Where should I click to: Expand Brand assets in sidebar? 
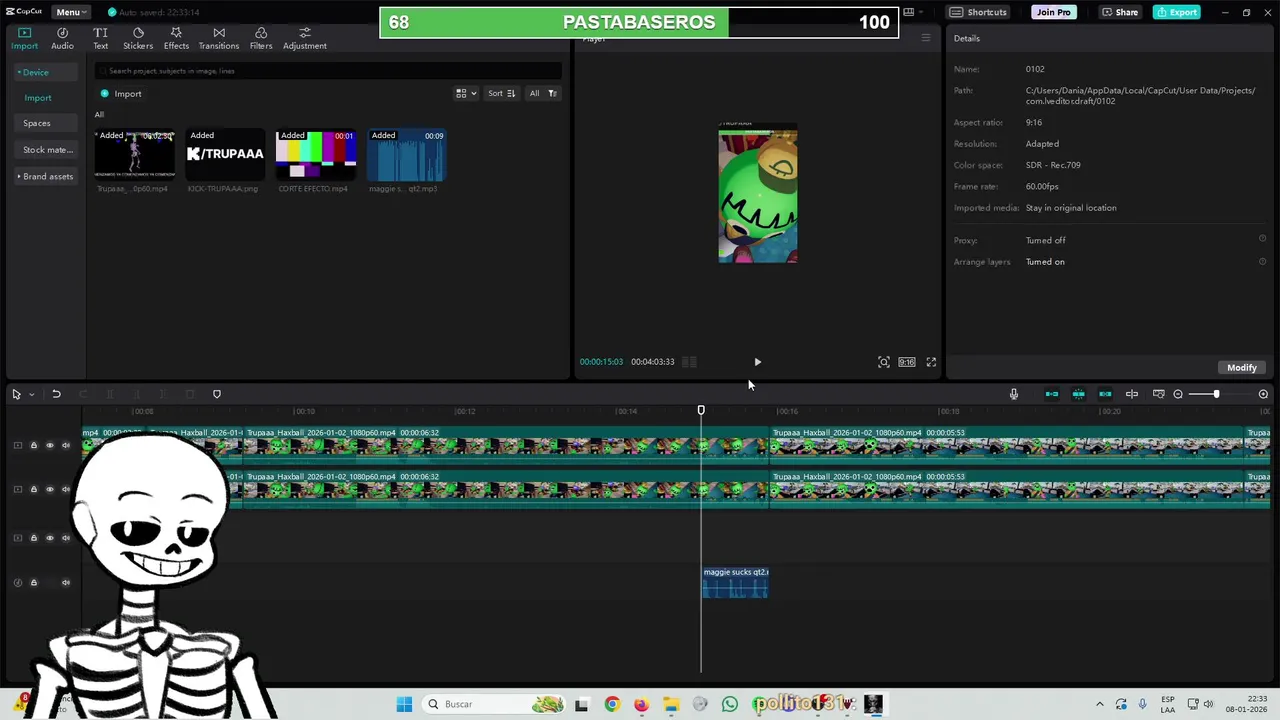45,176
